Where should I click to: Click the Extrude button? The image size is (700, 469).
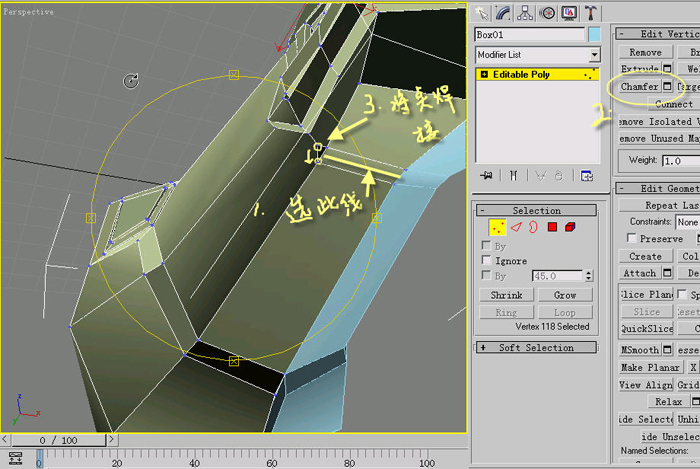coord(640,69)
